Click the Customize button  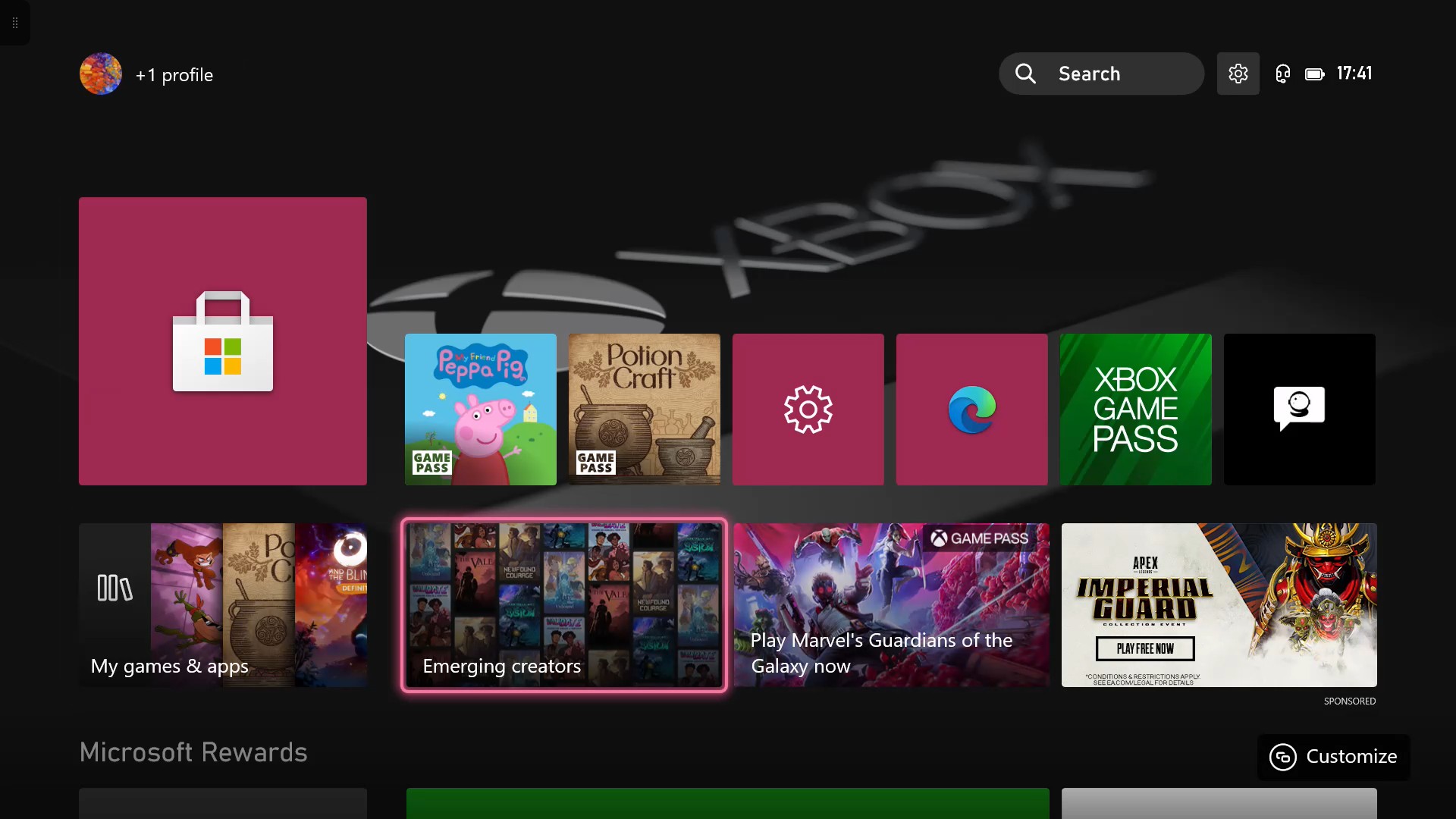point(1334,757)
